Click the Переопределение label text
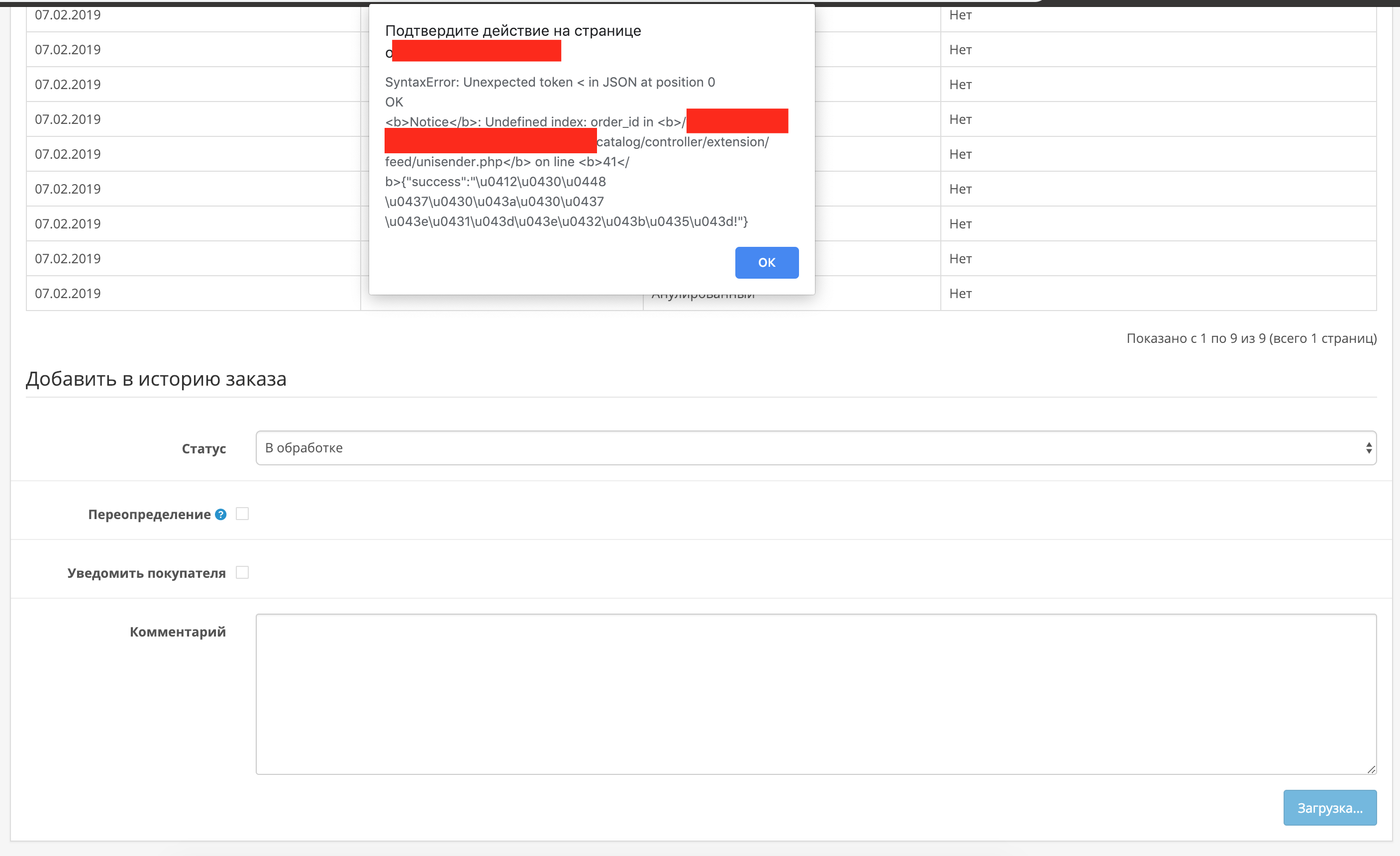This screenshot has width=1400, height=856. click(x=149, y=515)
